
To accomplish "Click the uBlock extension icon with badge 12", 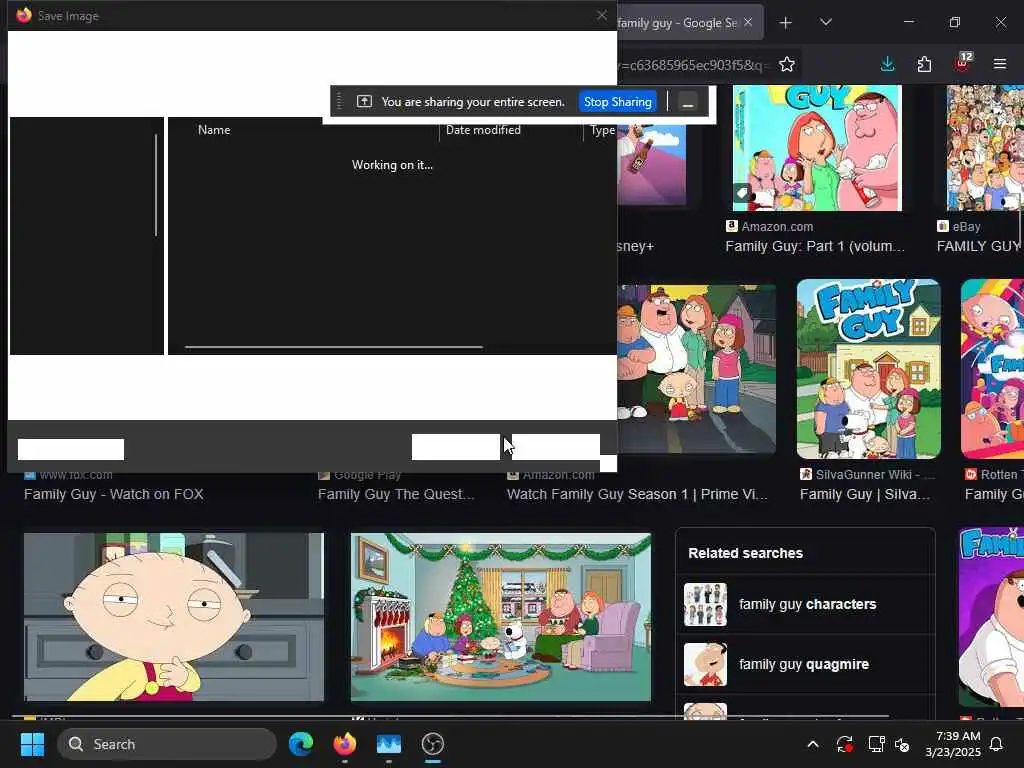I will 963,63.
